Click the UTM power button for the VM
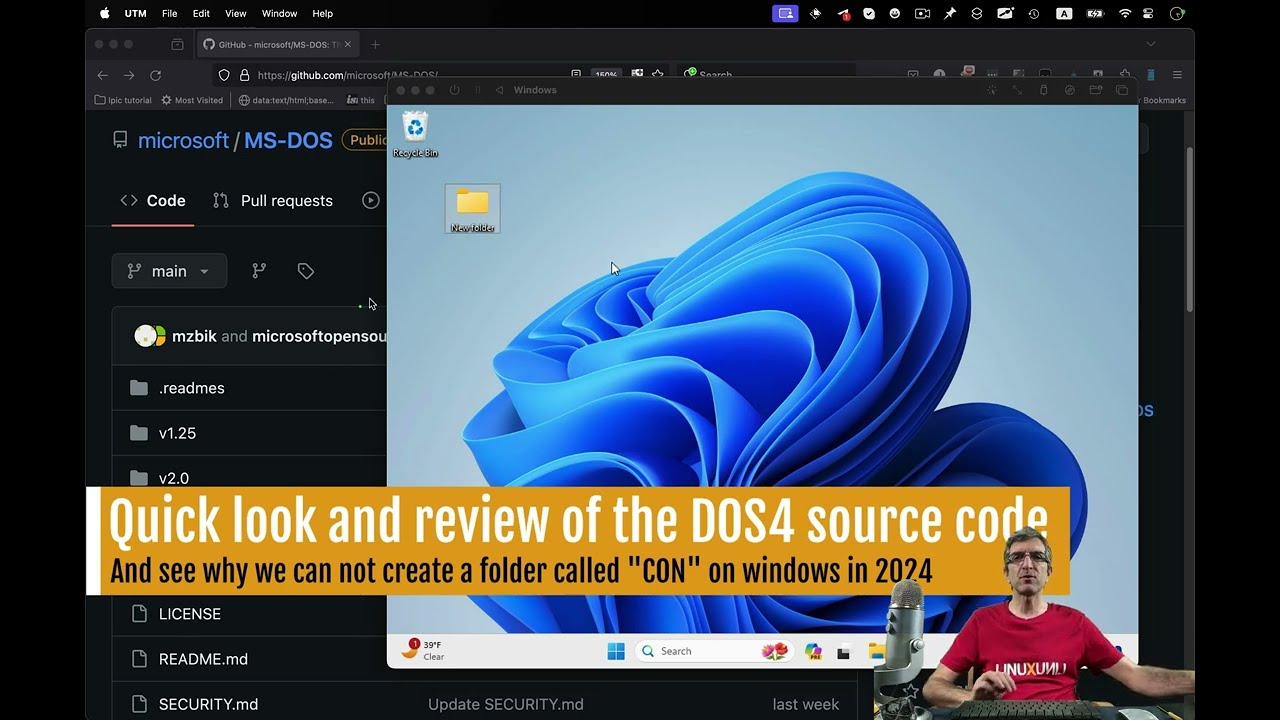 454,90
